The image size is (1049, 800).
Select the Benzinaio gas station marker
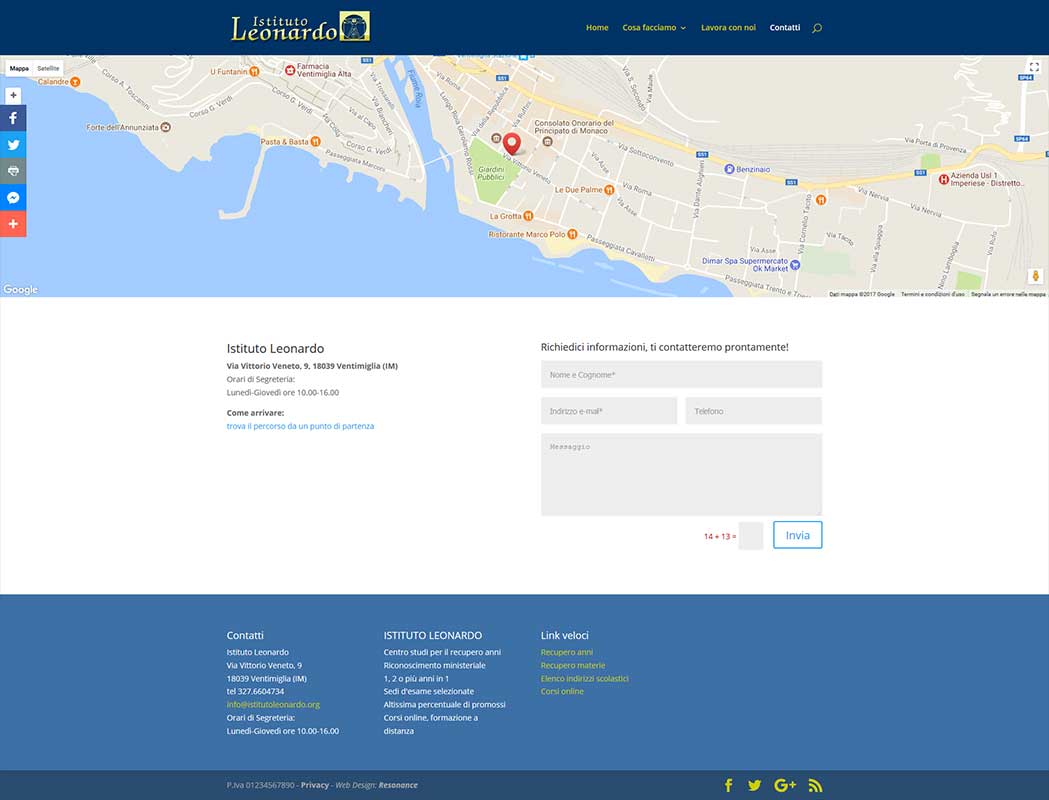[729, 169]
